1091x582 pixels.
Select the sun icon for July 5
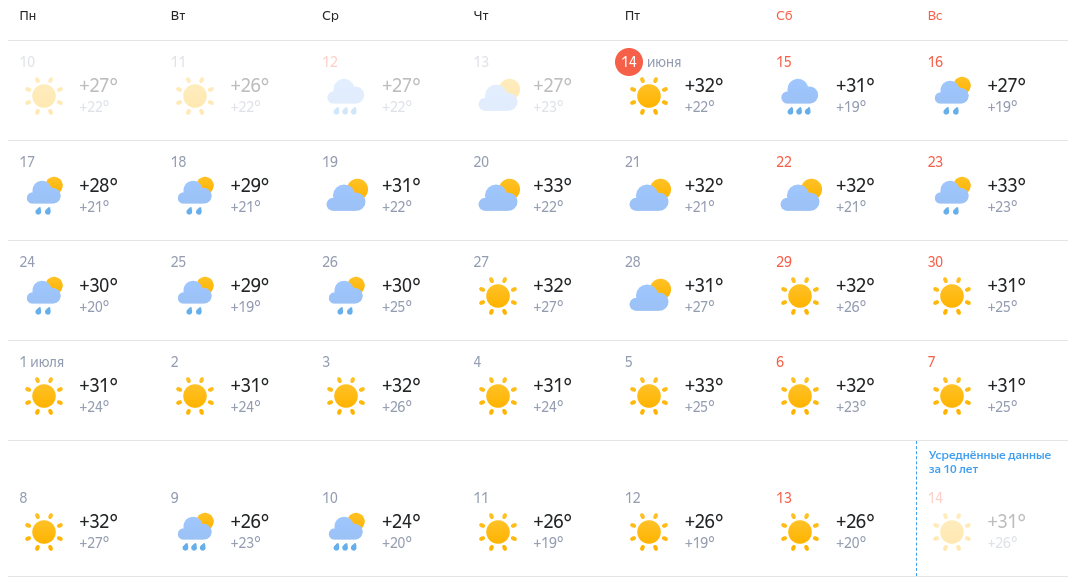coord(648,396)
